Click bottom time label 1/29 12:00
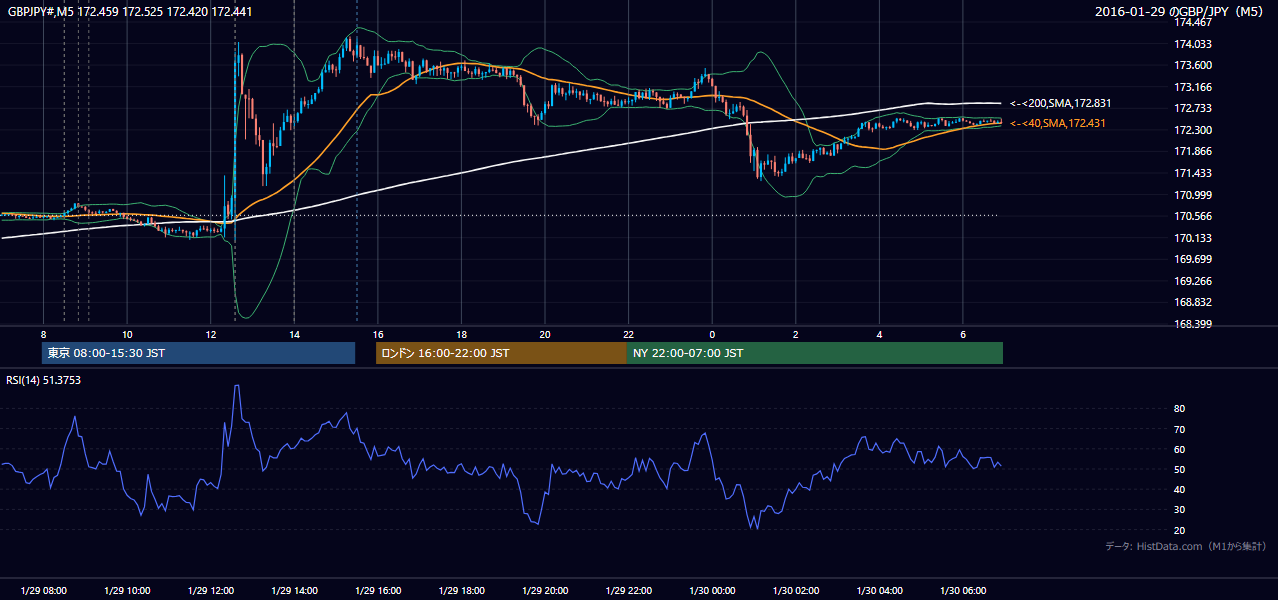This screenshot has width=1278, height=600. 210,591
